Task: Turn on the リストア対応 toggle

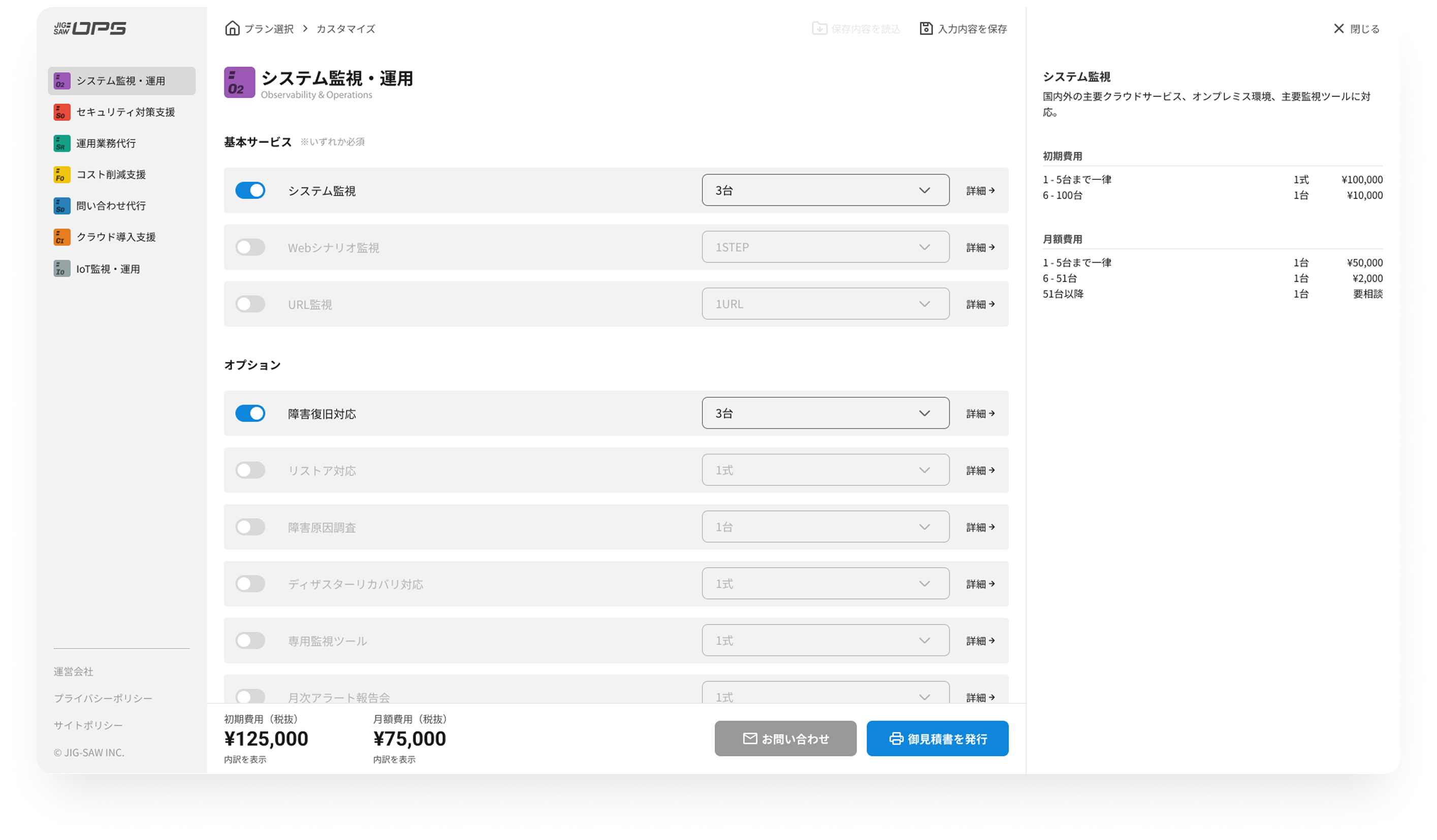Action: (250, 470)
